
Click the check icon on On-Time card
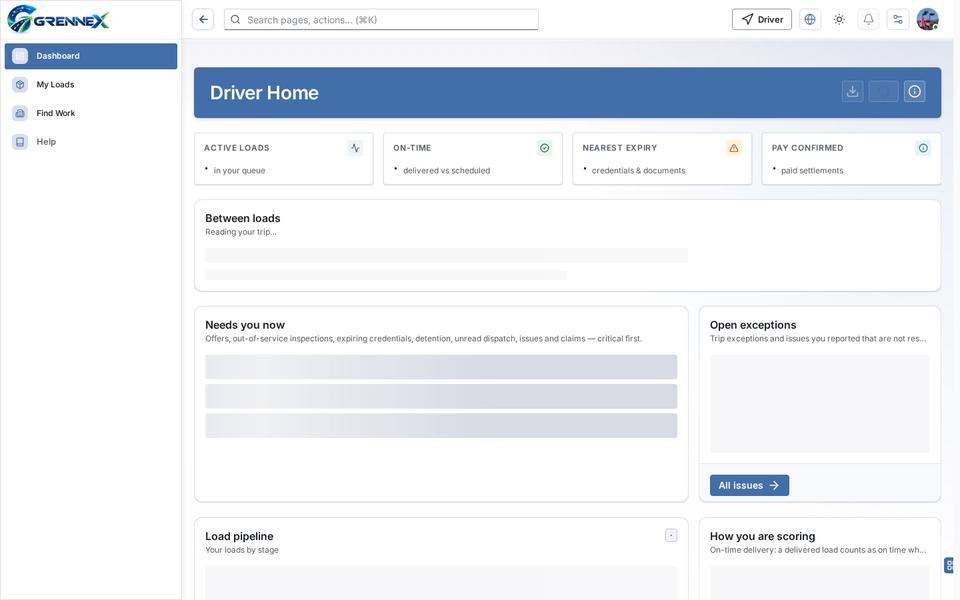click(x=544, y=148)
